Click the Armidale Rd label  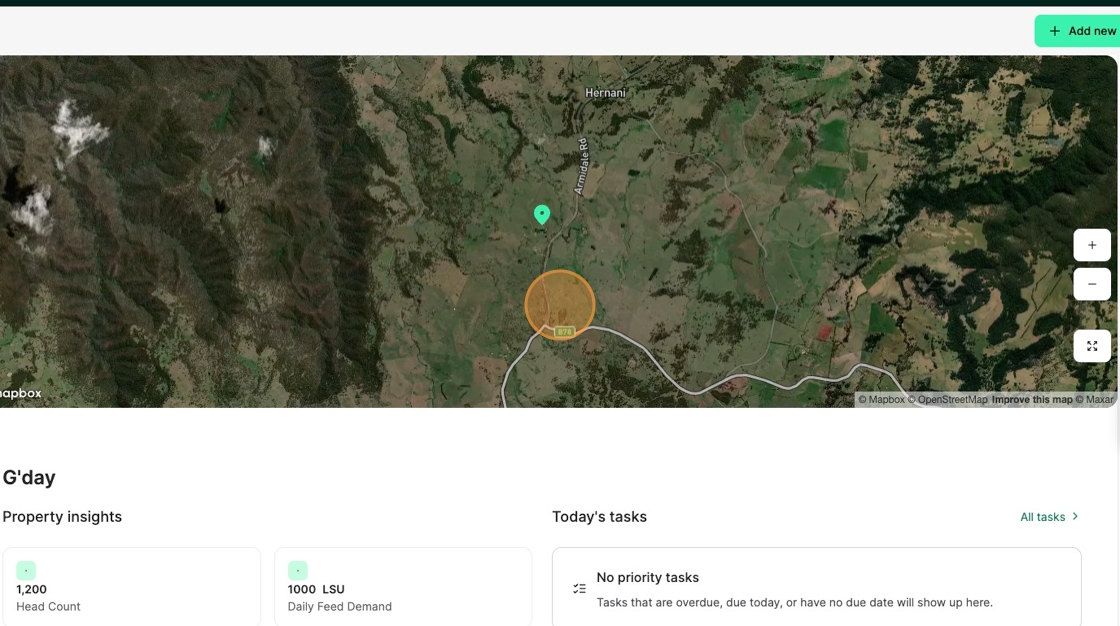coord(581,166)
